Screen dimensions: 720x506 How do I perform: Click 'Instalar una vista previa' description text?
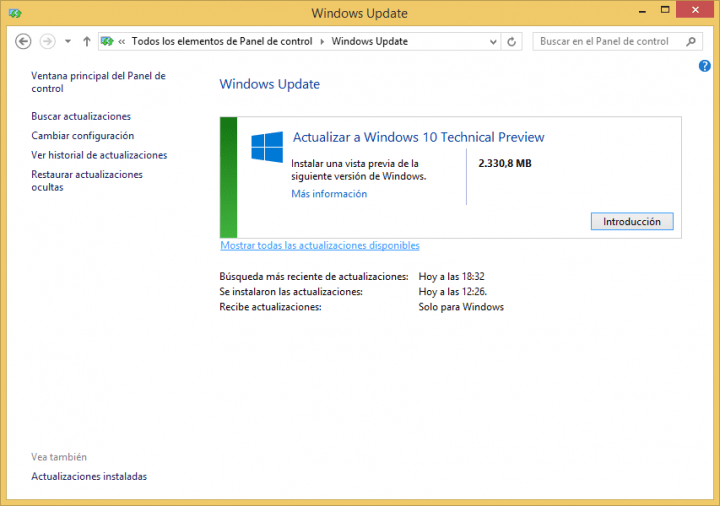pyautogui.click(x=359, y=170)
